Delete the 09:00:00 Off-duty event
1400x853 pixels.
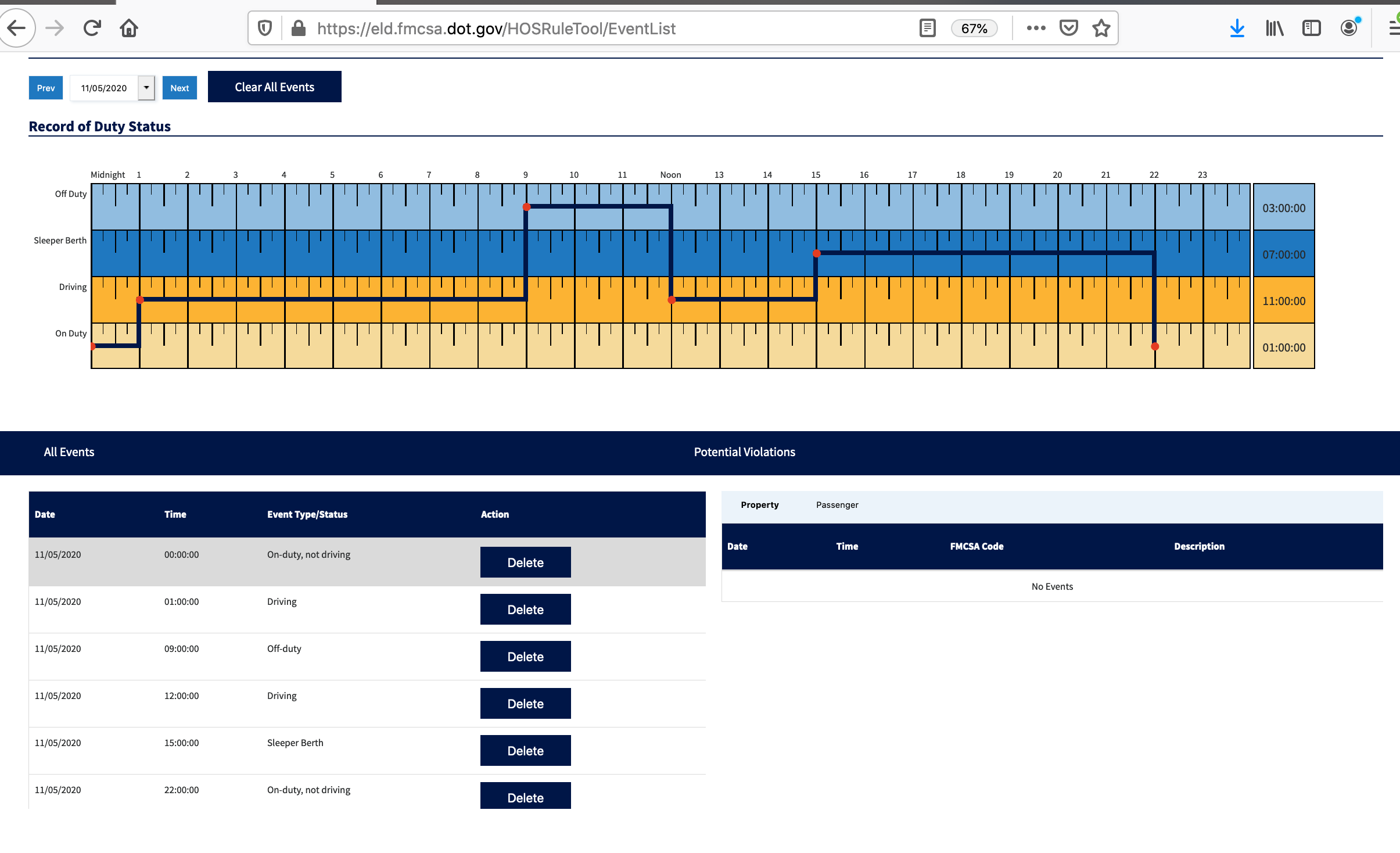click(526, 656)
